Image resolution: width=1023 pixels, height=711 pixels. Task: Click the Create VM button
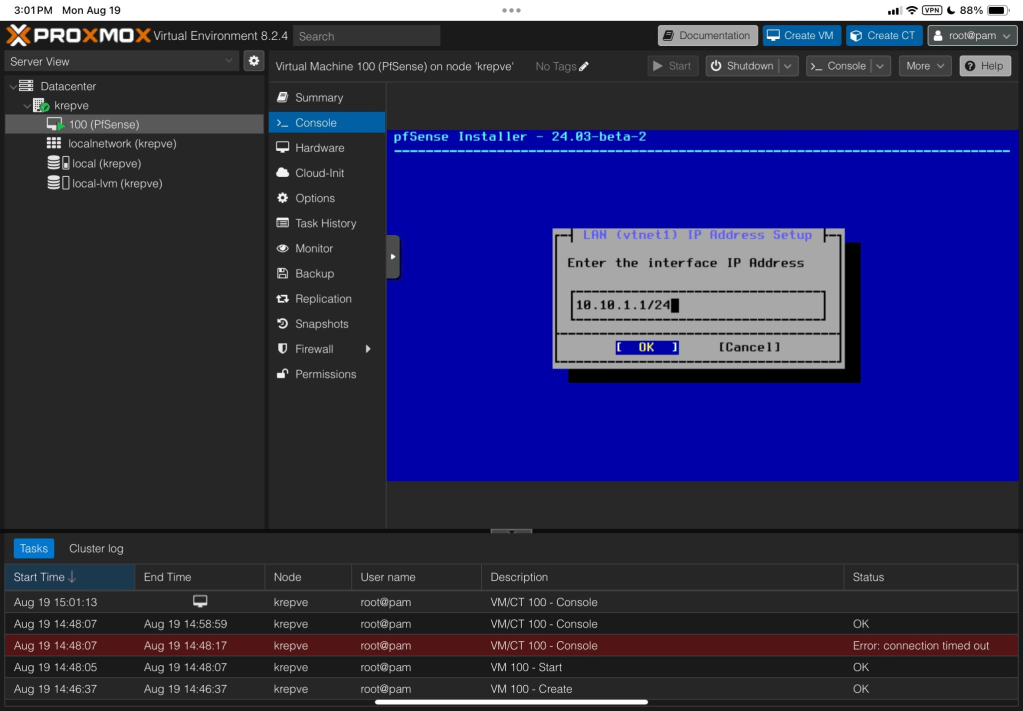[x=800, y=36]
